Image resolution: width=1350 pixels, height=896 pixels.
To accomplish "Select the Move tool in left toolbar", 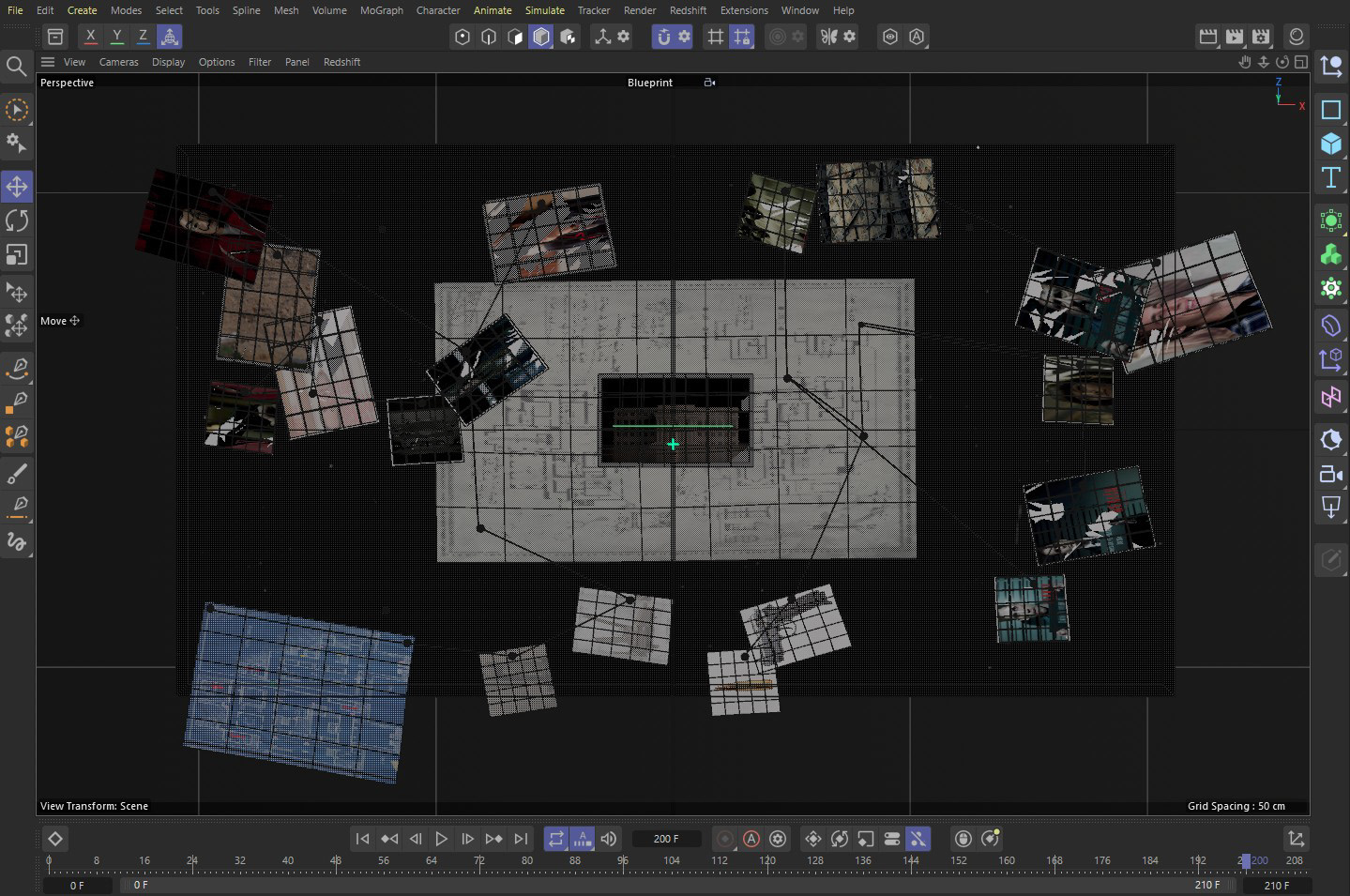I will tap(17, 187).
